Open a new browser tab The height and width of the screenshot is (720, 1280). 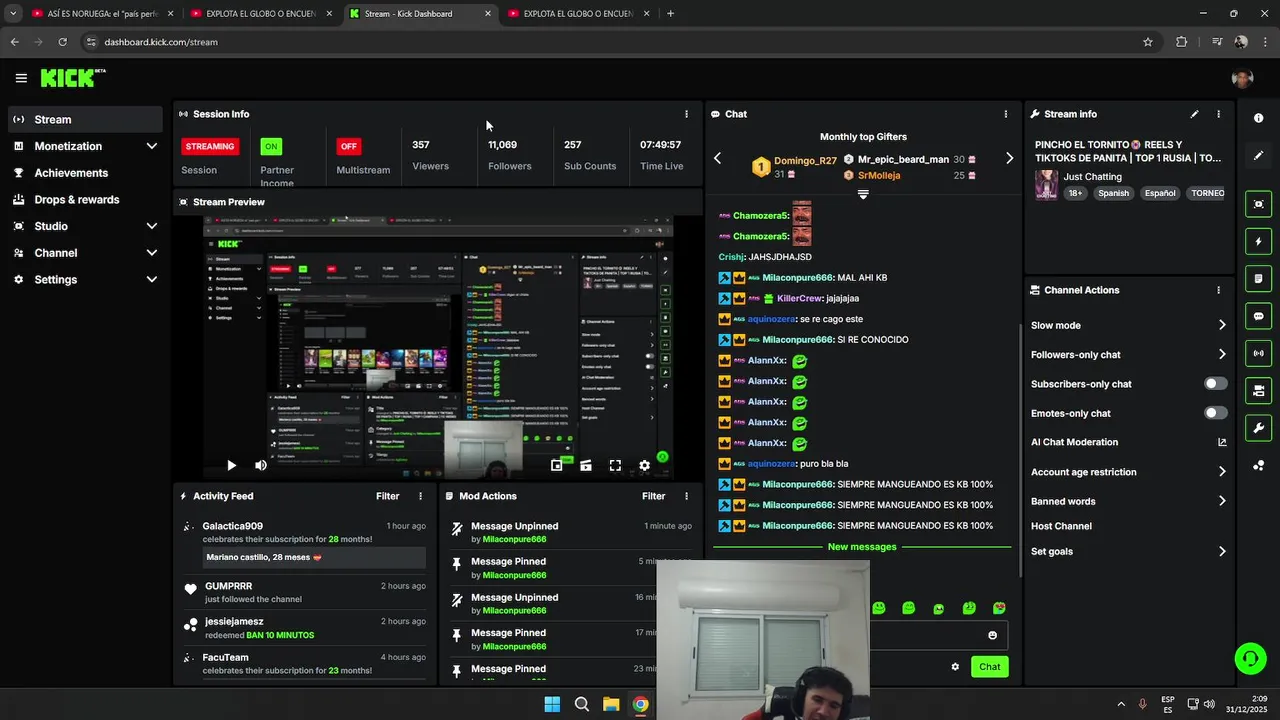[670, 14]
